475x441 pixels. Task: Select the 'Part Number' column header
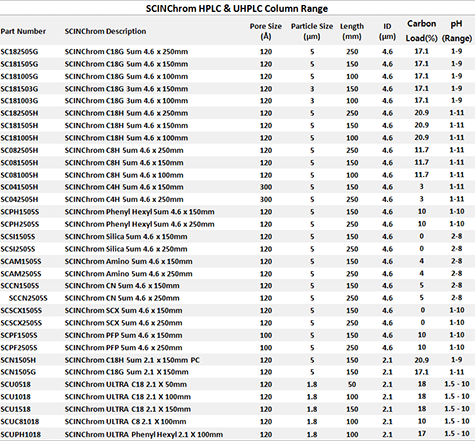pos(23,31)
